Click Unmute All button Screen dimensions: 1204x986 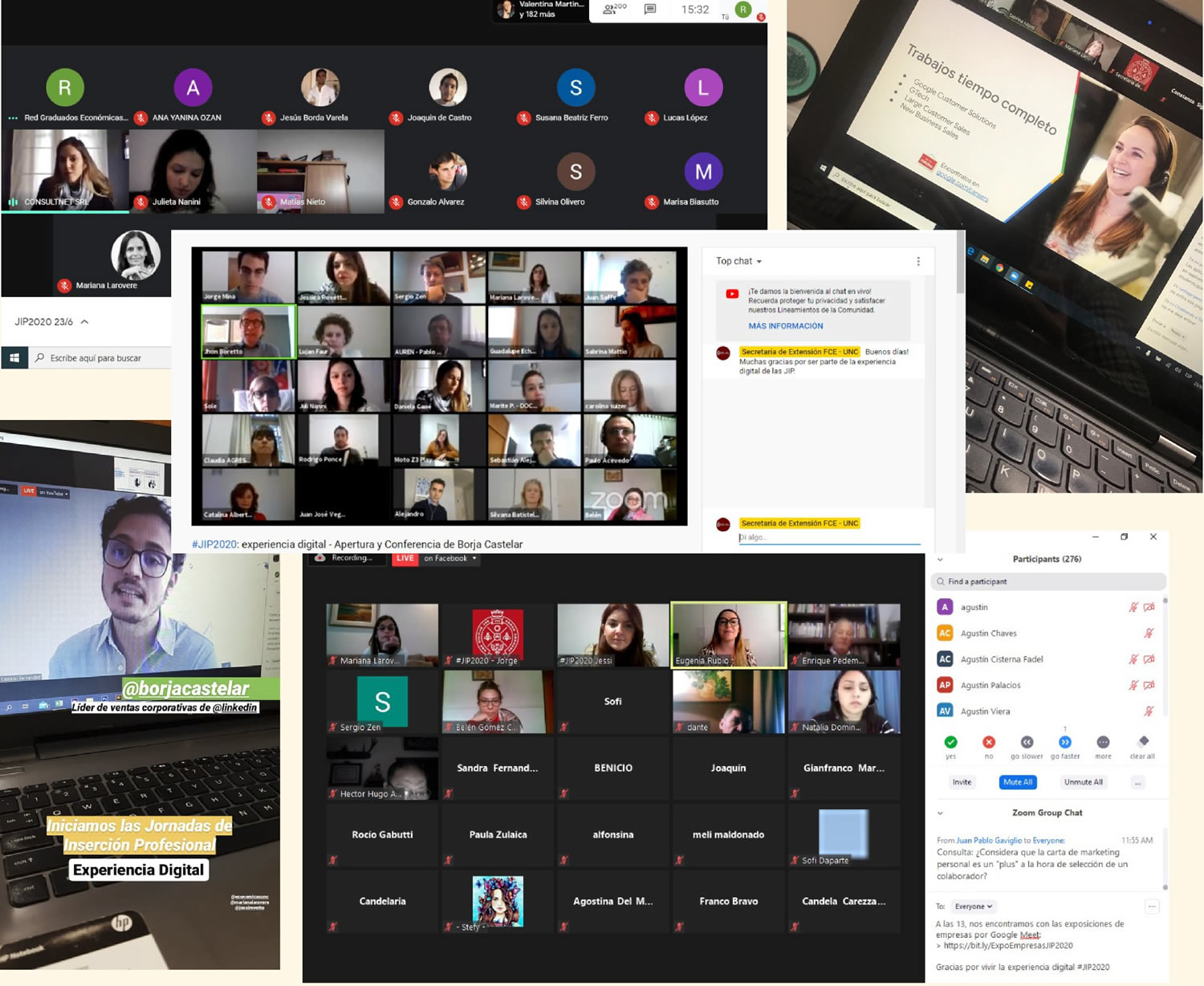pyautogui.click(x=1083, y=782)
